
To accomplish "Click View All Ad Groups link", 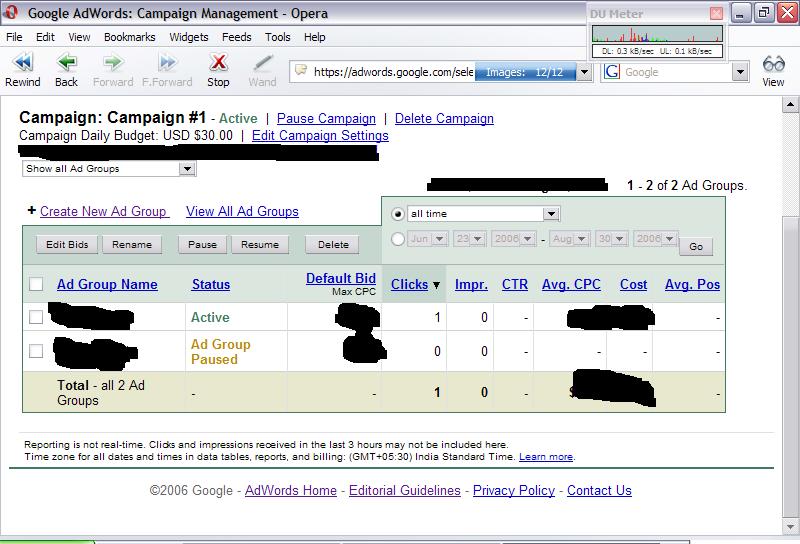I will (242, 211).
